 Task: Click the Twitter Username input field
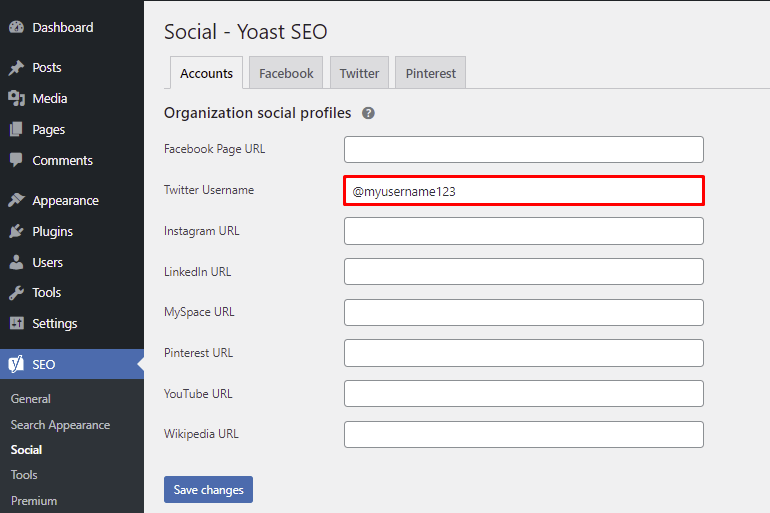pyautogui.click(x=523, y=191)
